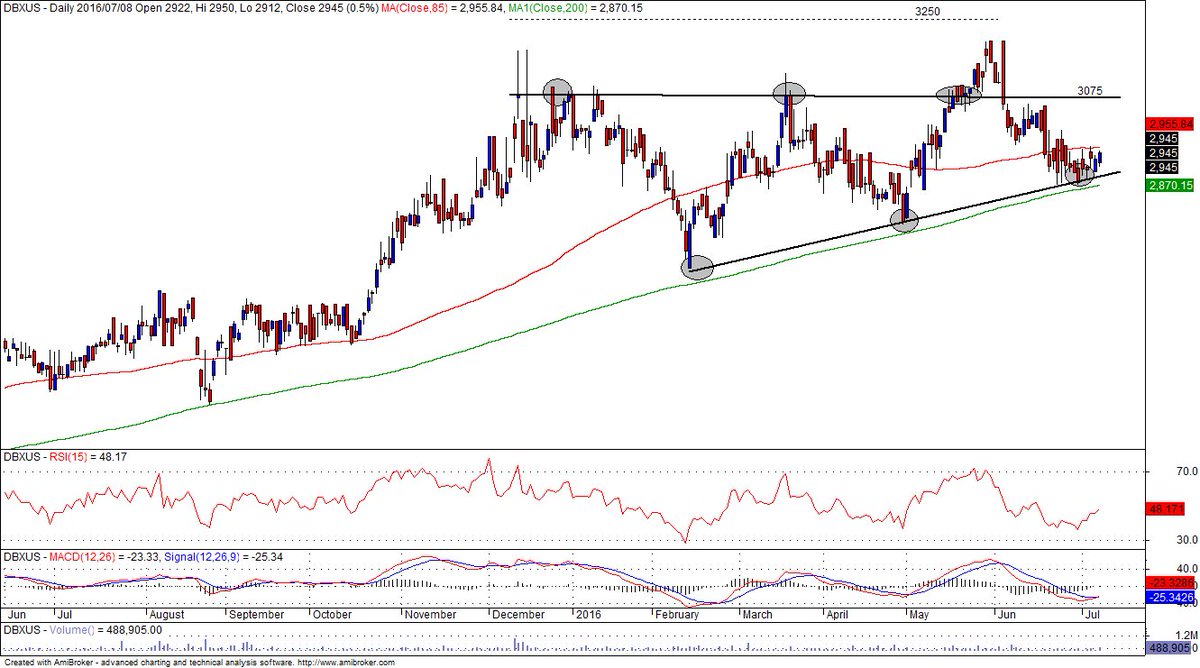Click the 3250 target level label
The image size is (1200, 668).
(x=929, y=10)
